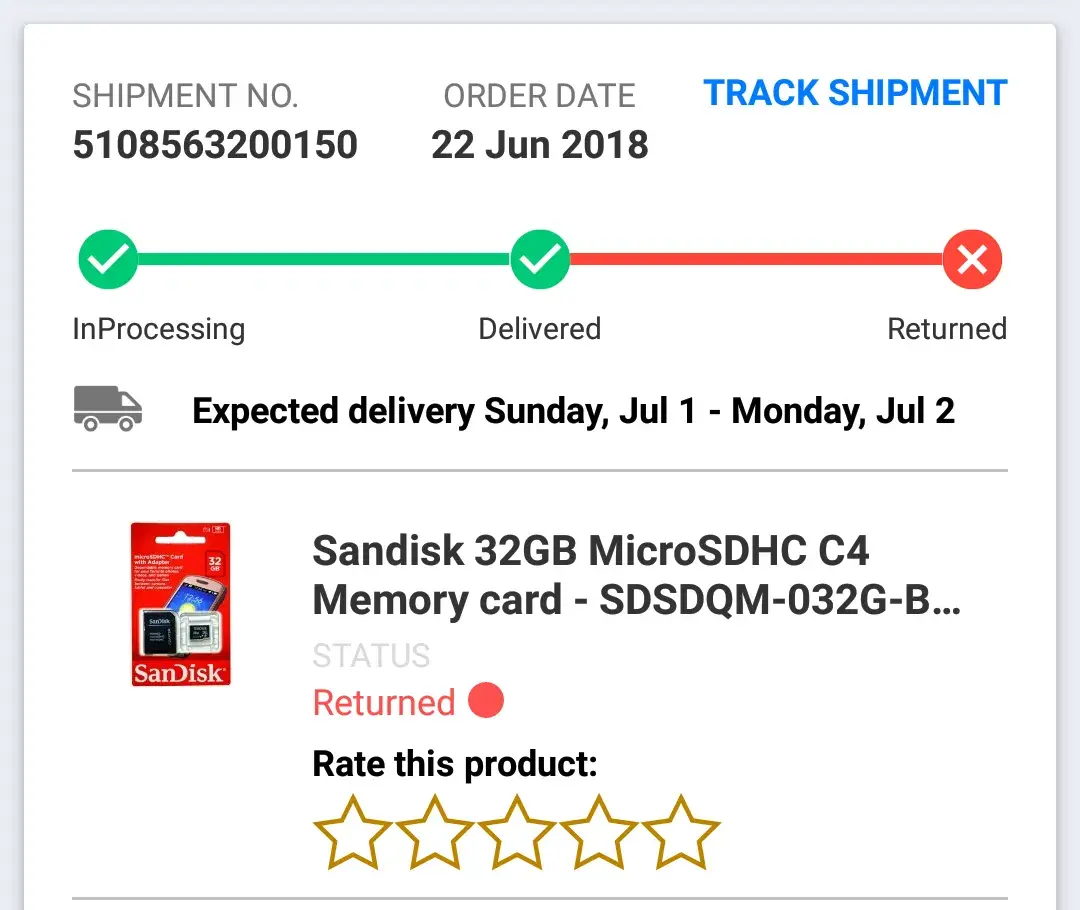Click the order date 22 Jun 2018
Image resolution: width=1080 pixels, height=910 pixels.
click(540, 145)
